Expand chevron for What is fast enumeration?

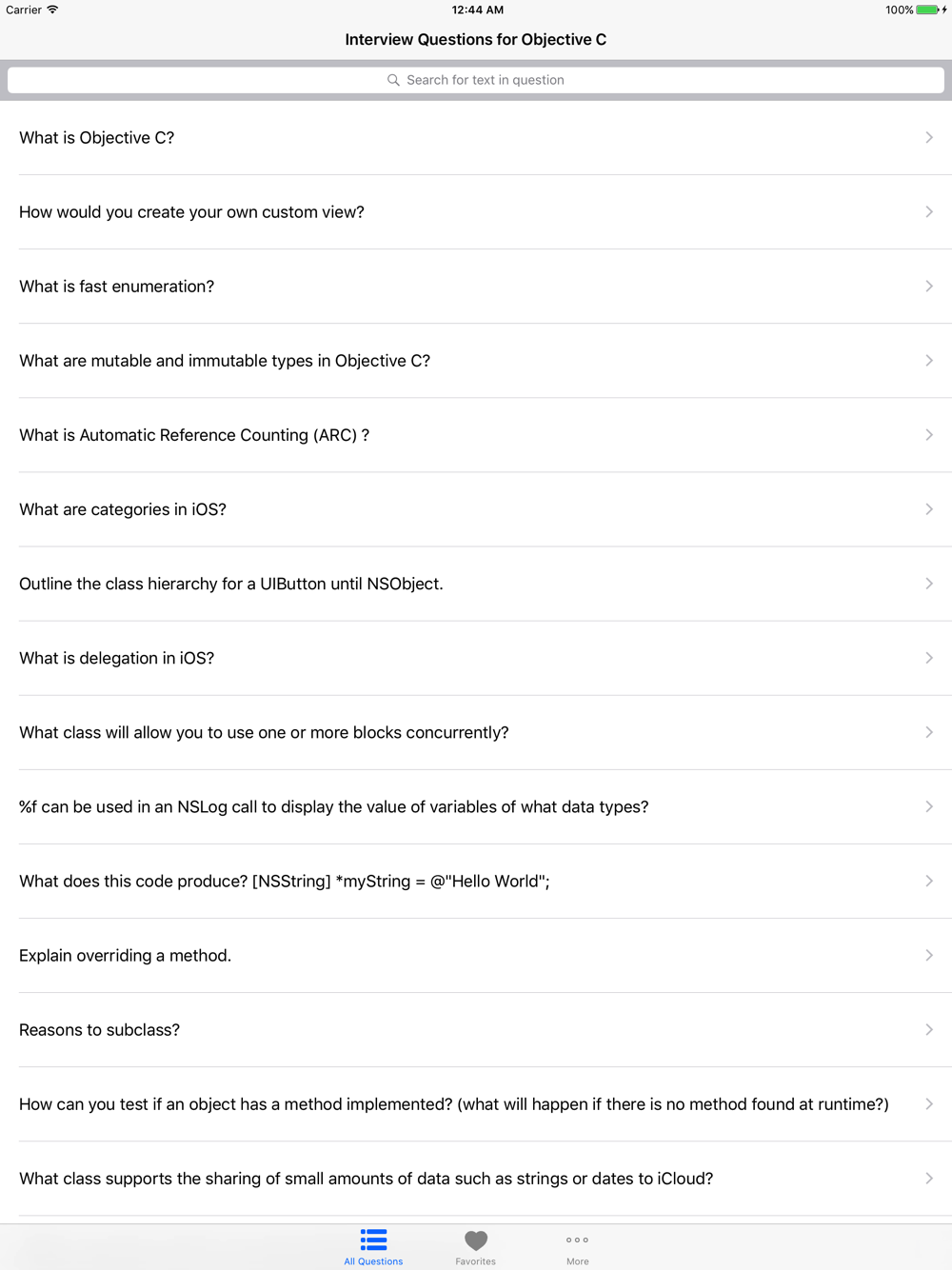pos(929,287)
